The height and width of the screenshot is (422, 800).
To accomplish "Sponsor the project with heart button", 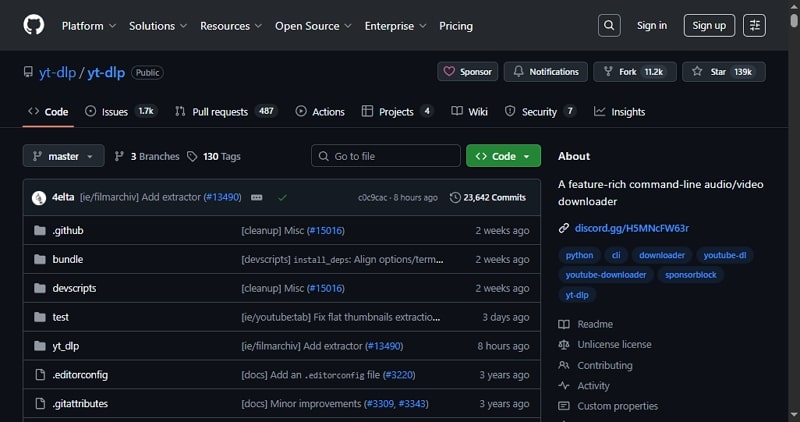I will 467,72.
